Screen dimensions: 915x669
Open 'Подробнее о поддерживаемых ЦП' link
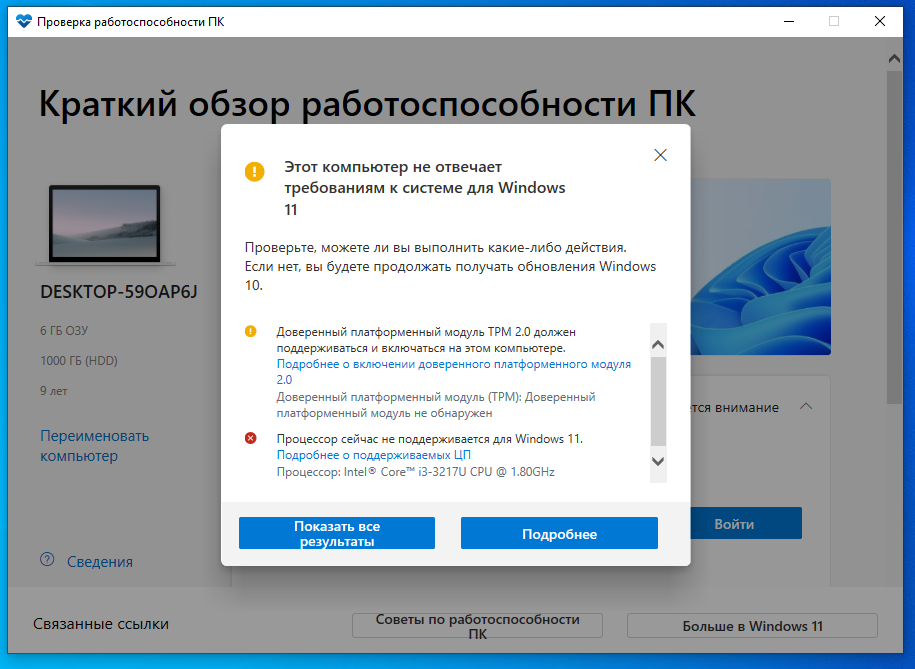[x=373, y=455]
